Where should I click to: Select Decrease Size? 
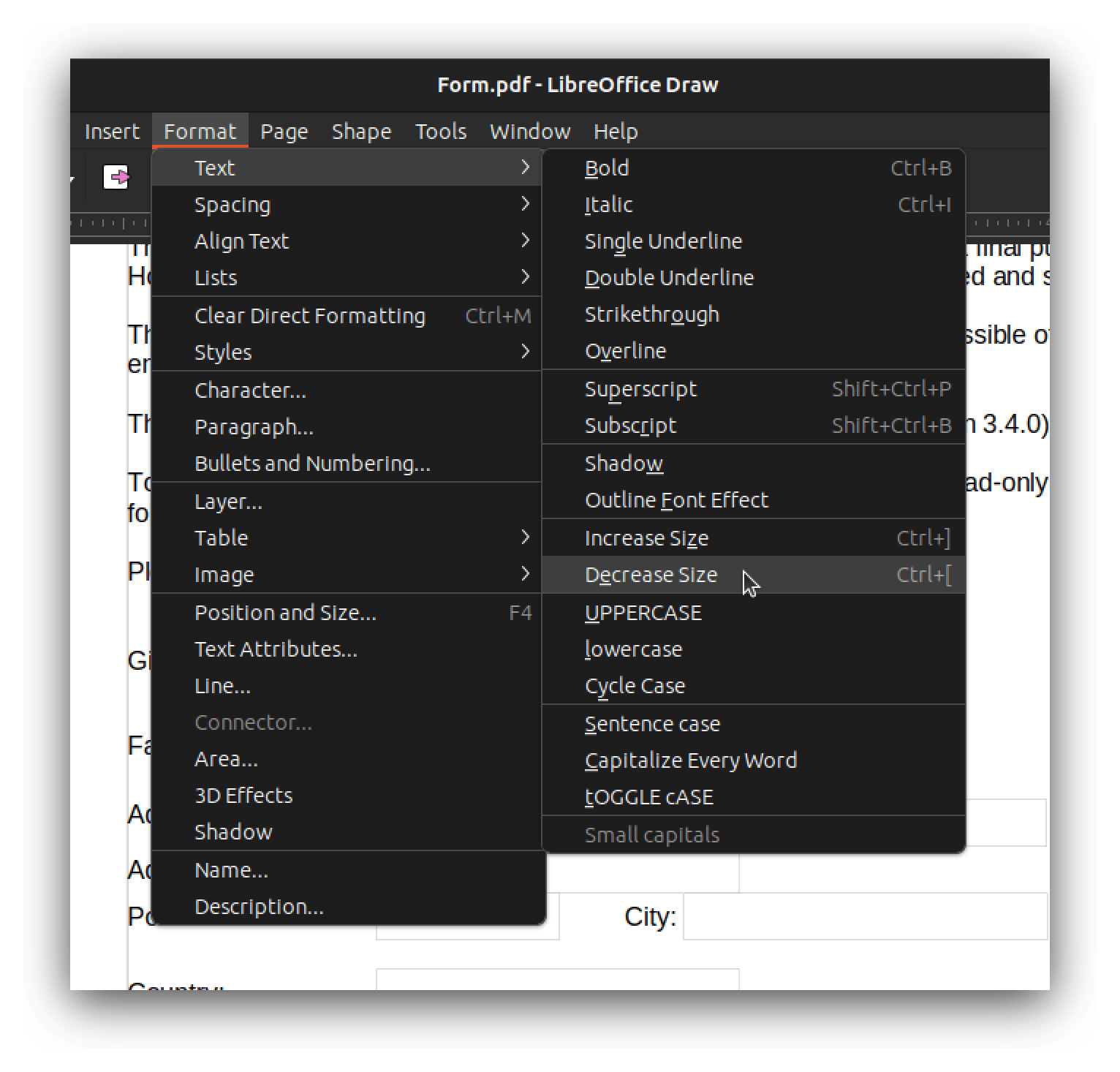click(754, 575)
